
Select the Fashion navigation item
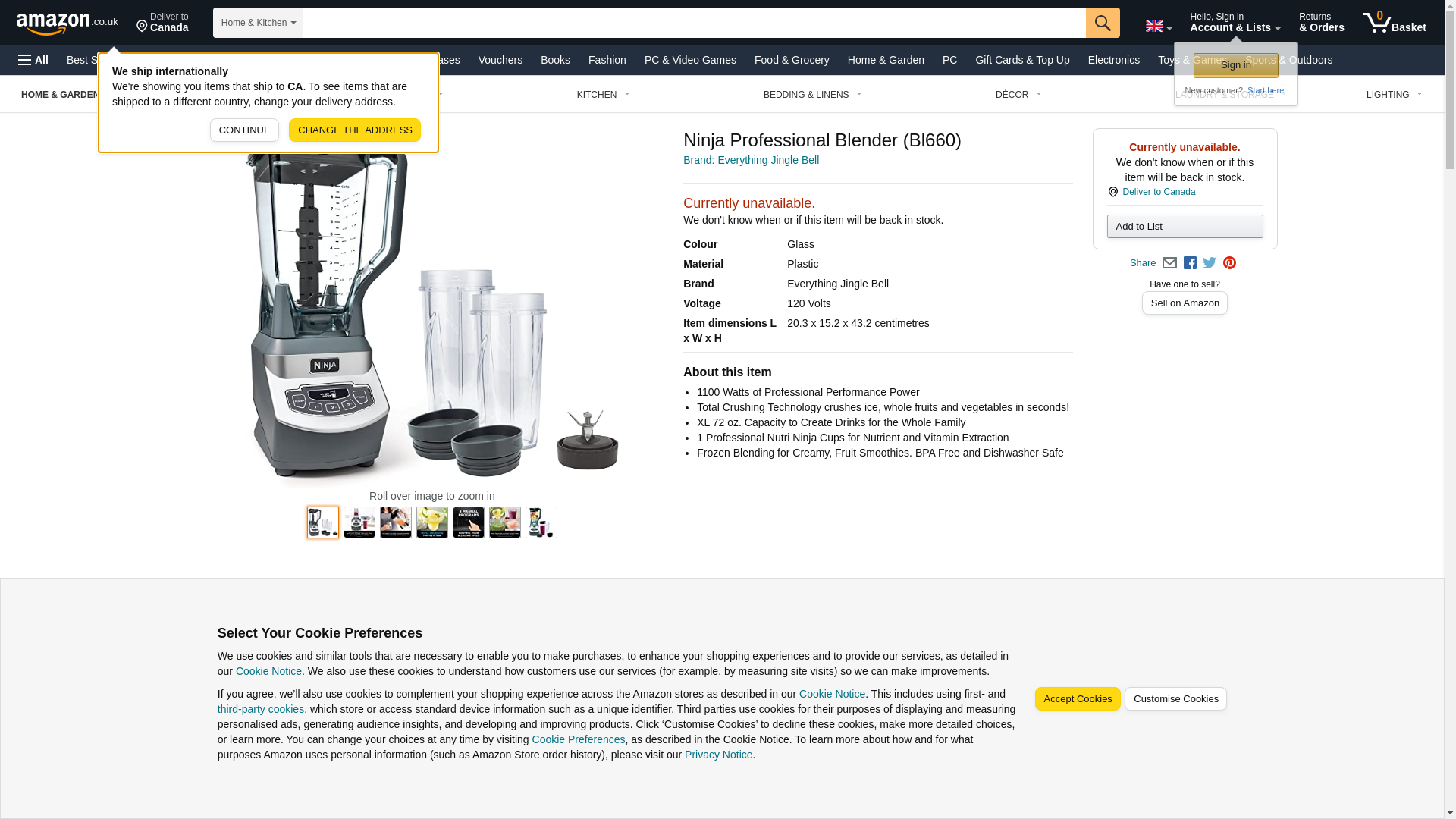click(x=607, y=60)
